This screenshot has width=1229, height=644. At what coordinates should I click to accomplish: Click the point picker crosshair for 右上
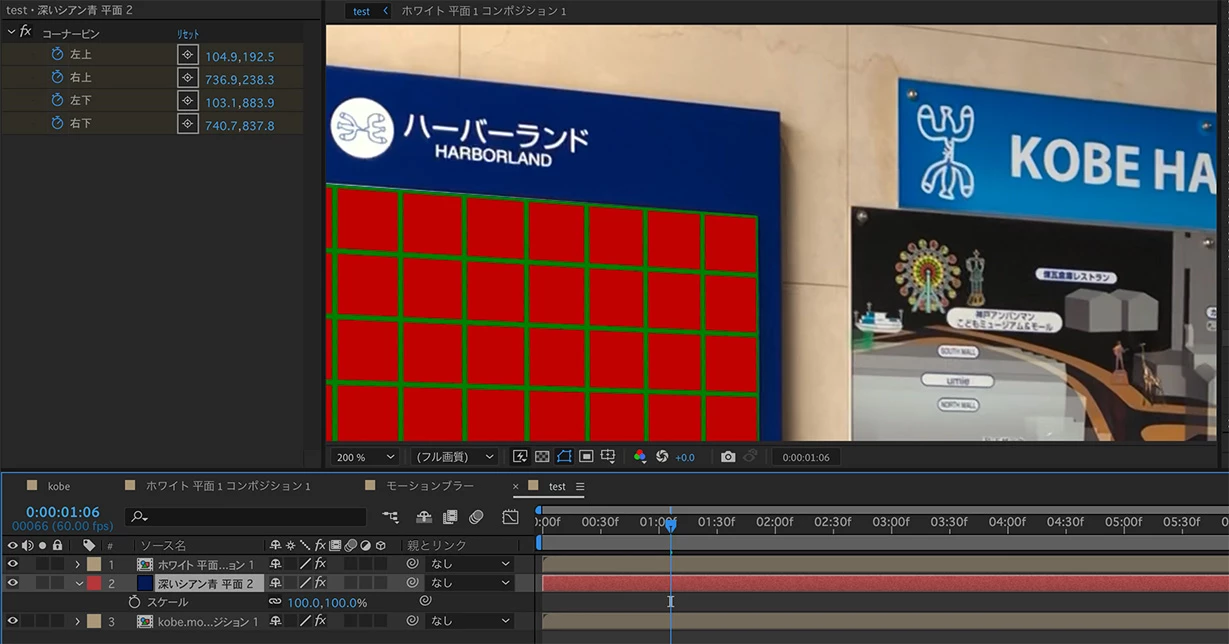pyautogui.click(x=188, y=78)
